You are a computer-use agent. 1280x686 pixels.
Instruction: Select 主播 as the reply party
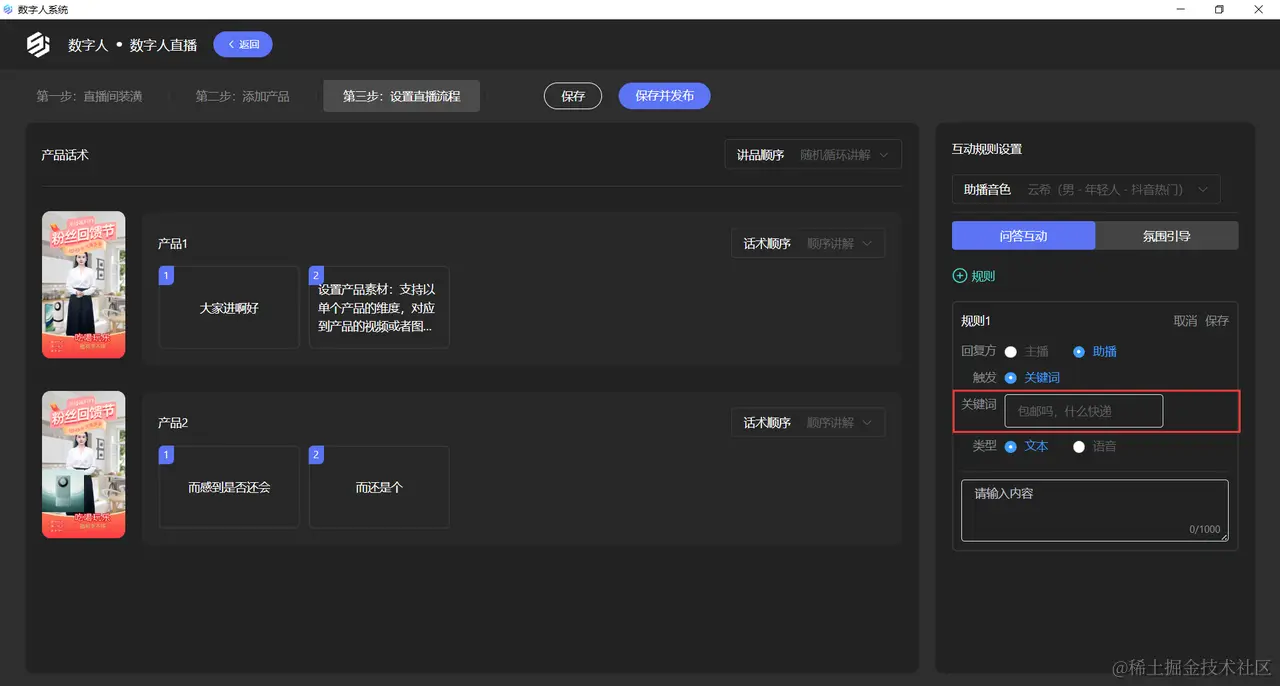tap(1026, 352)
